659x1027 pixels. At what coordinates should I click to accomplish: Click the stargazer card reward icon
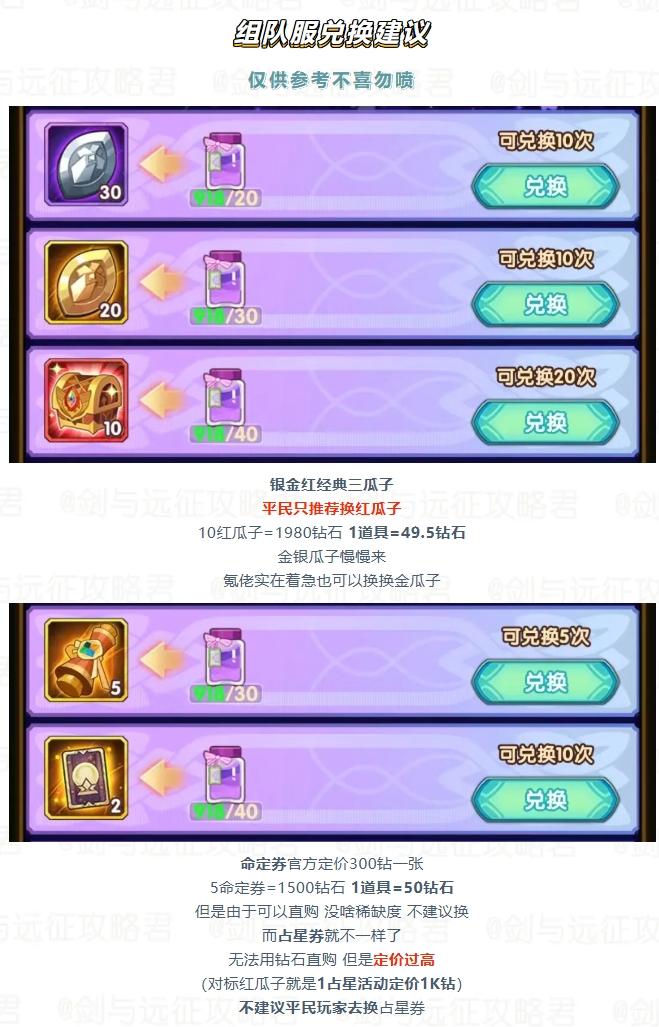86,777
